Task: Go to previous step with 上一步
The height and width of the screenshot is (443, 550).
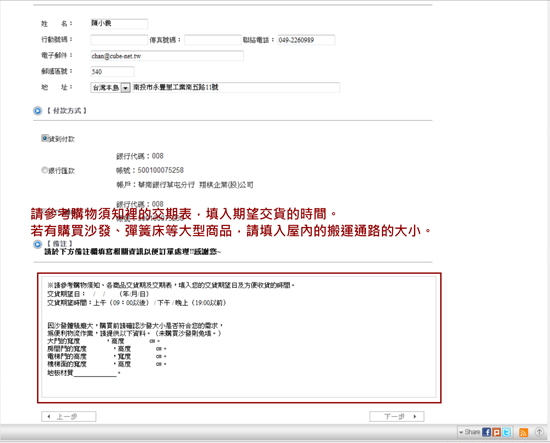Action: pos(69,416)
